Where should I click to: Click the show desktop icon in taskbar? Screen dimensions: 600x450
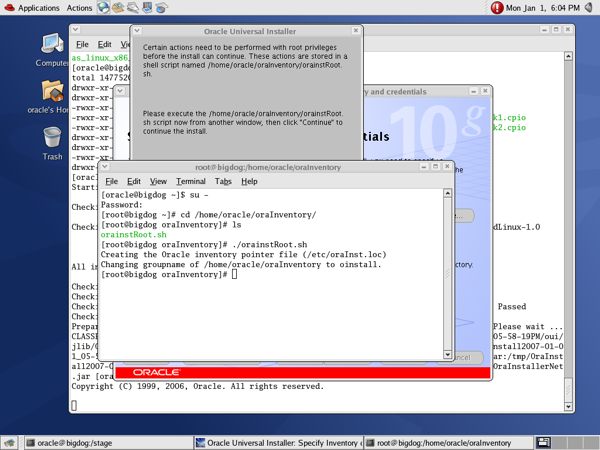click(9, 442)
